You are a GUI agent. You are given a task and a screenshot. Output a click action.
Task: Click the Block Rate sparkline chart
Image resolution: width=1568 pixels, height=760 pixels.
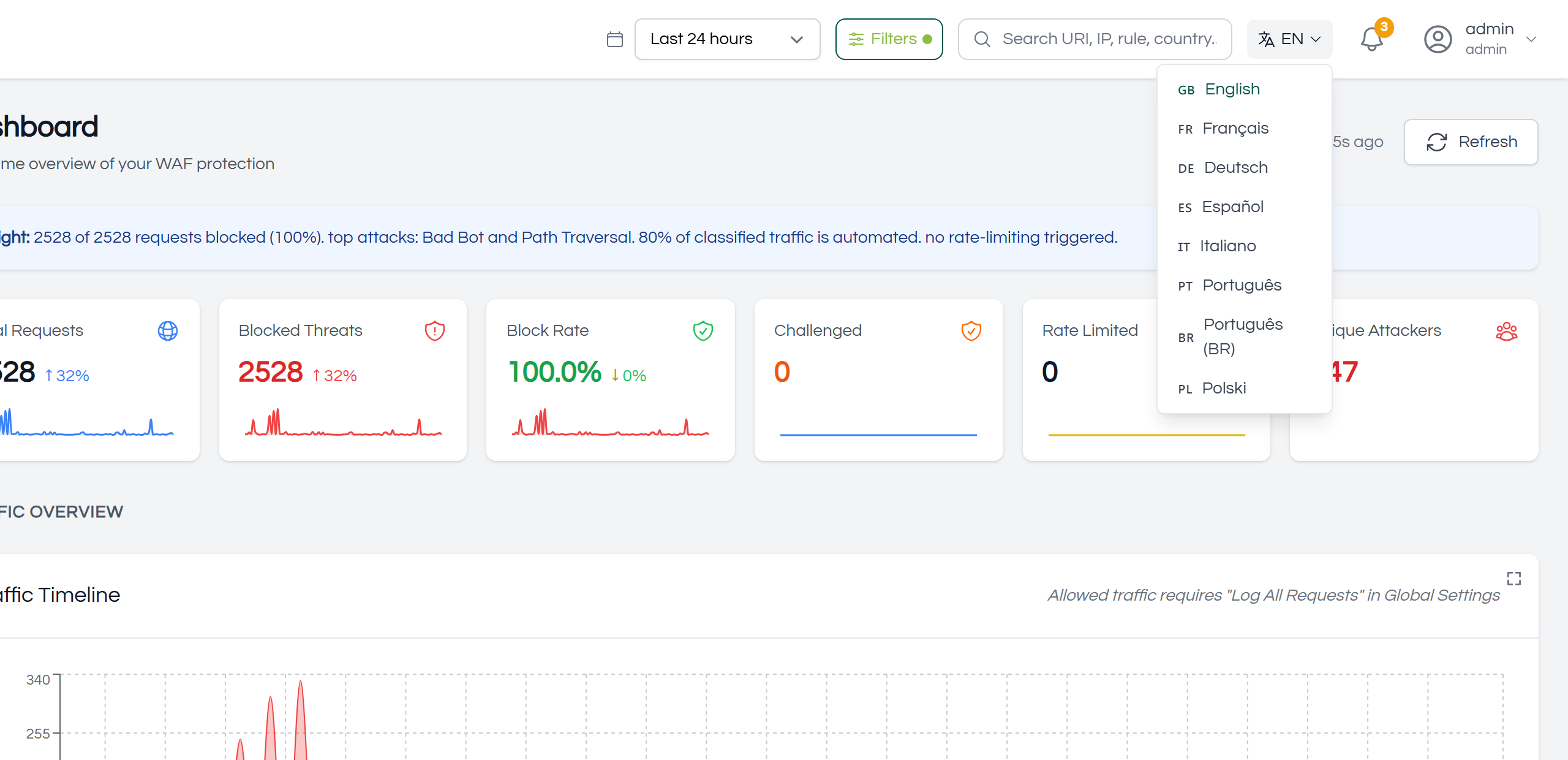tap(611, 422)
